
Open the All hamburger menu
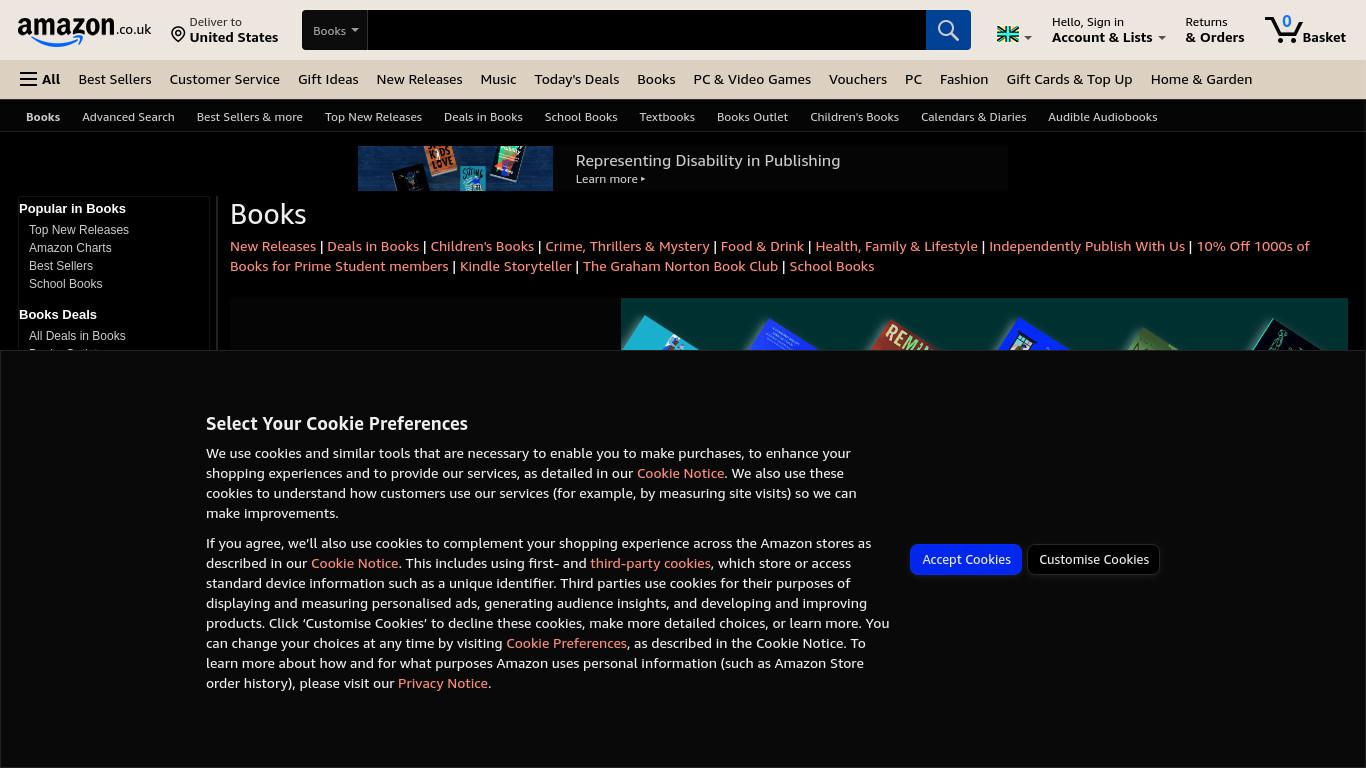click(40, 79)
